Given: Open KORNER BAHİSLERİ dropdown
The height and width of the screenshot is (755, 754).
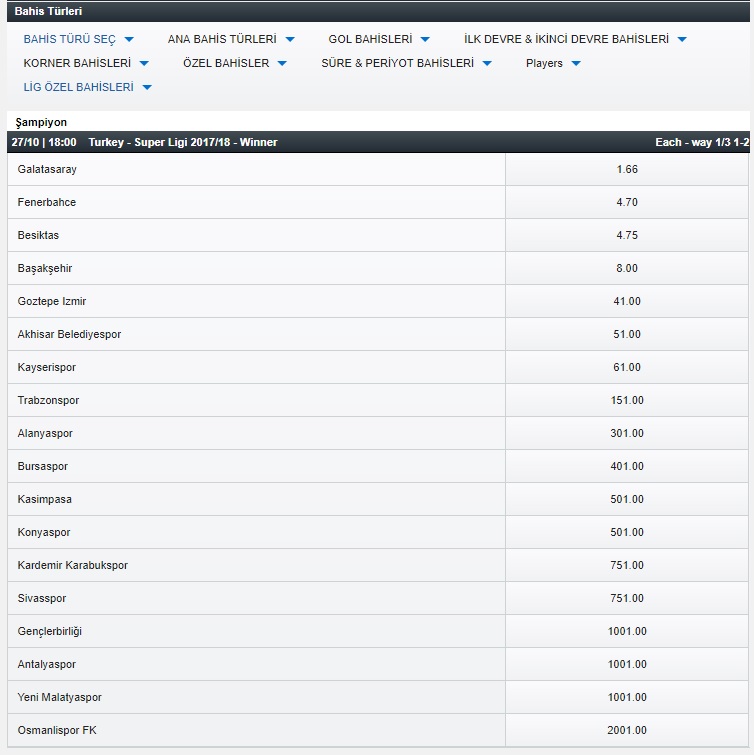Looking at the screenshot, I should pyautogui.click(x=86, y=63).
